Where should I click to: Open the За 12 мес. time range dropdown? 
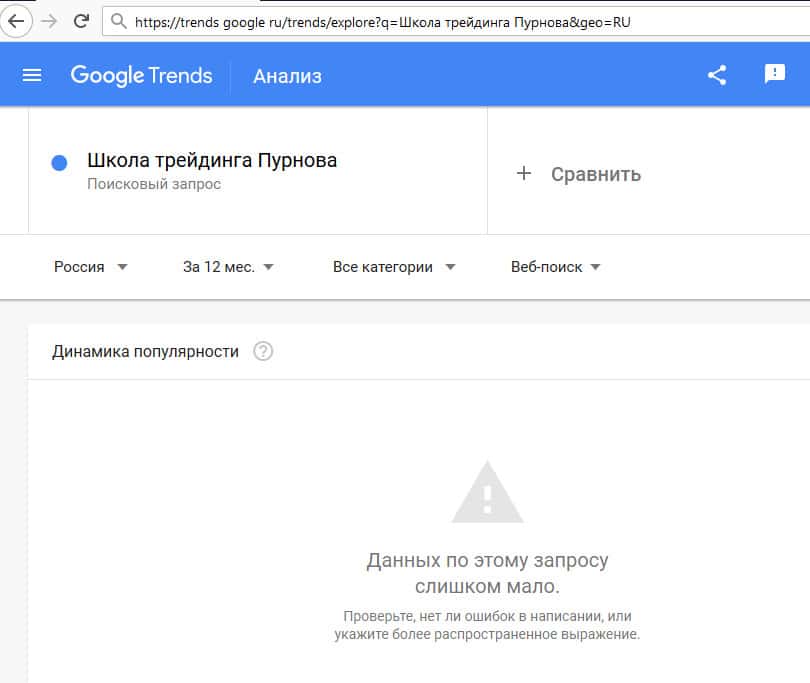228,267
